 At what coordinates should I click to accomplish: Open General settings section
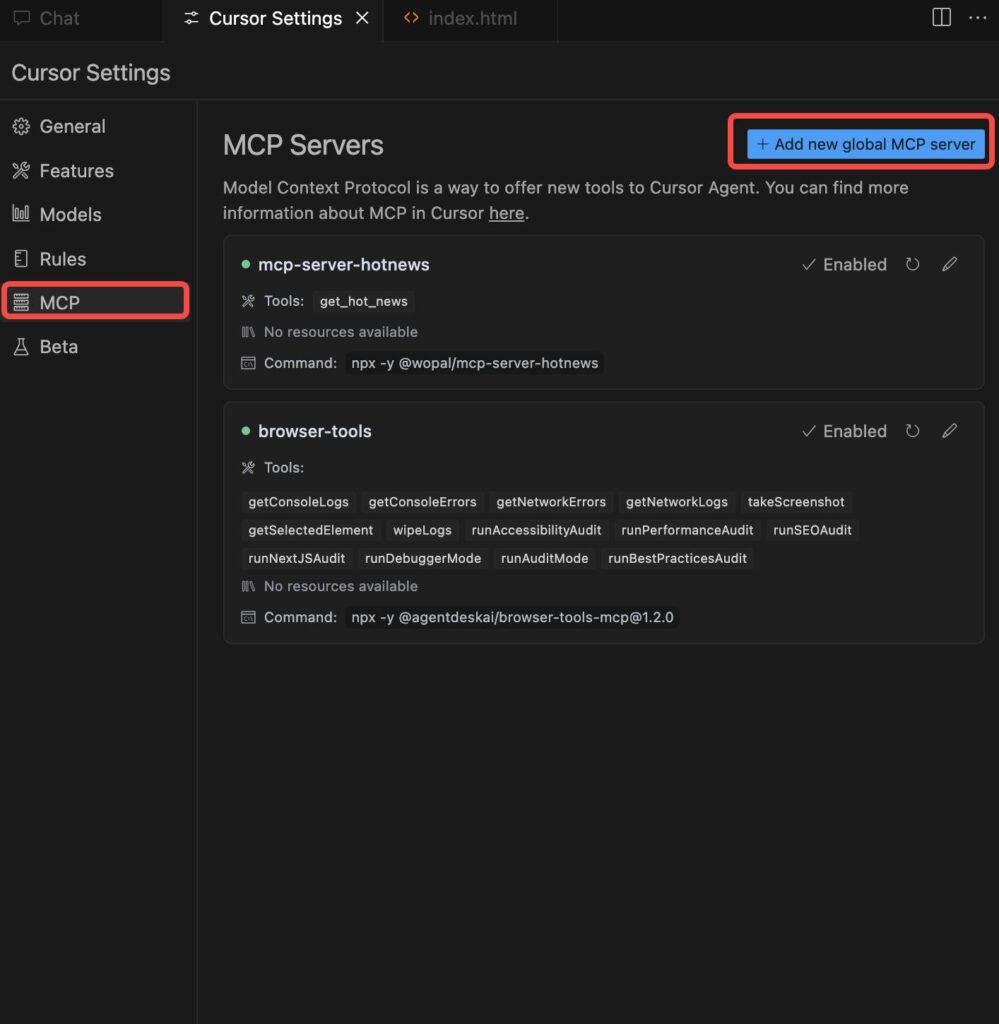[71, 127]
